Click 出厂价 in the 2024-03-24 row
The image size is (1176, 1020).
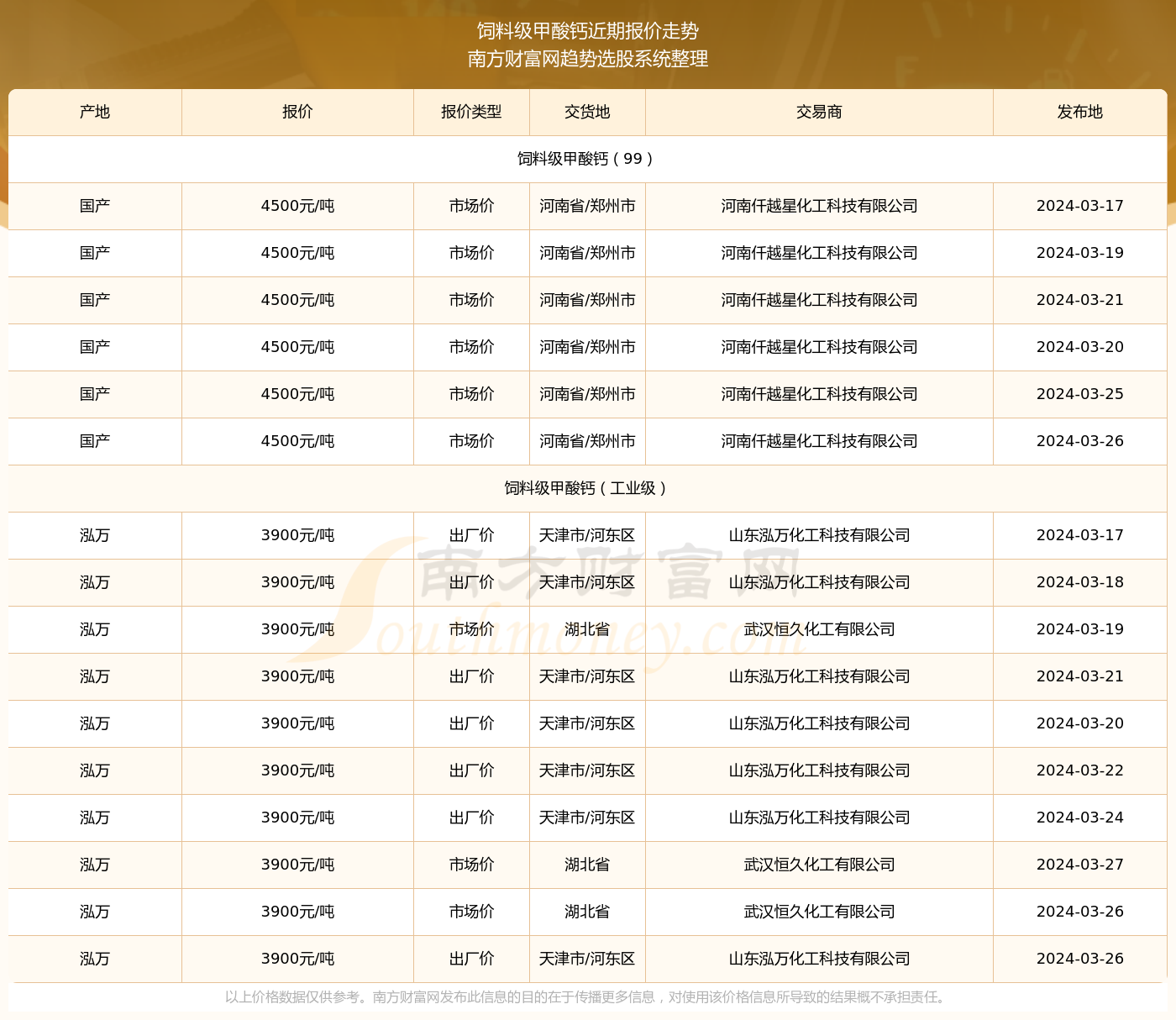click(471, 818)
